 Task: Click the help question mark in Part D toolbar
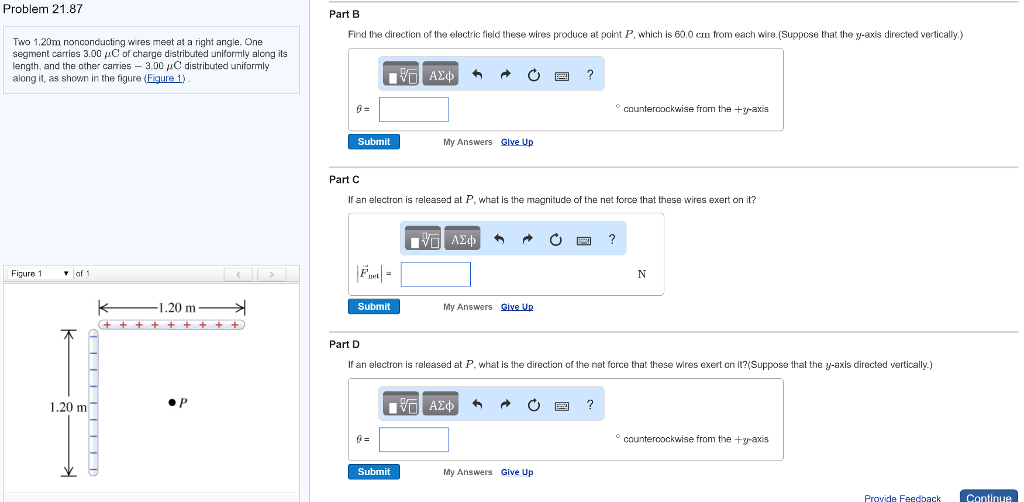click(590, 405)
